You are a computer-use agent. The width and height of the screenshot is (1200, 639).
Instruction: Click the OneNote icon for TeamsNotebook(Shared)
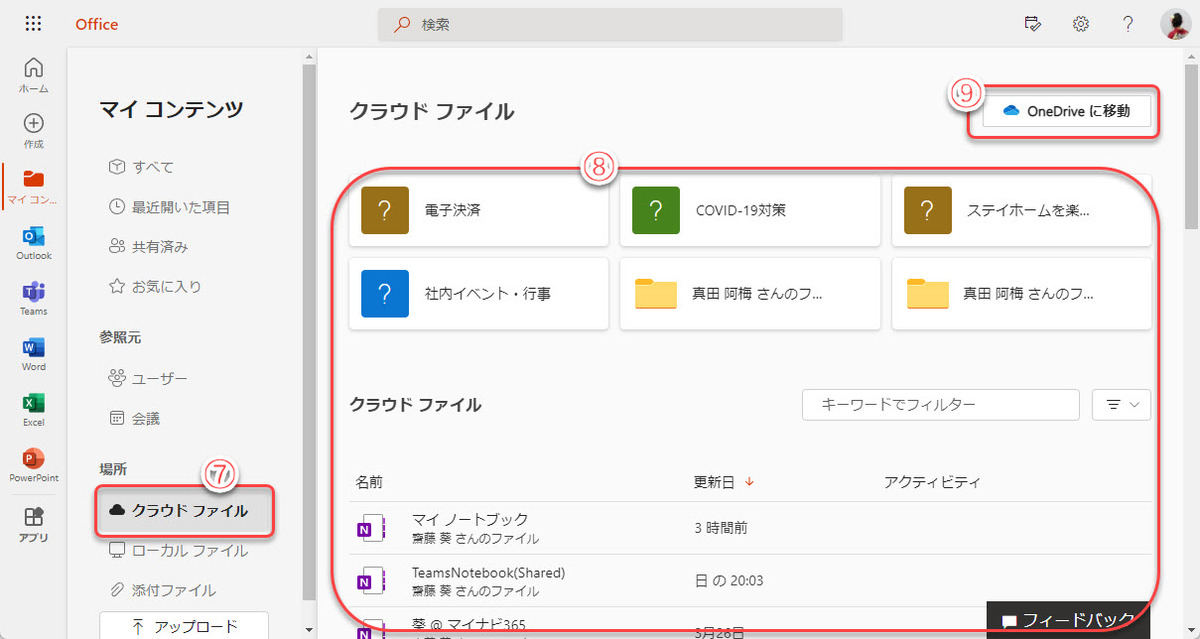point(370,581)
